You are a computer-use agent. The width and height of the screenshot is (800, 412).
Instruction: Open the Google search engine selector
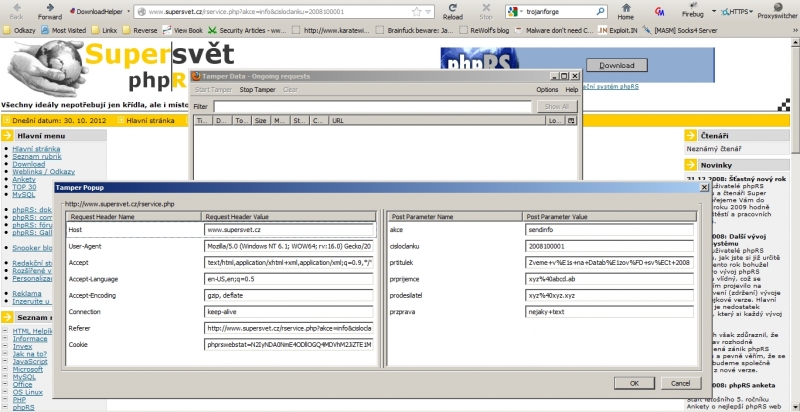(513, 11)
